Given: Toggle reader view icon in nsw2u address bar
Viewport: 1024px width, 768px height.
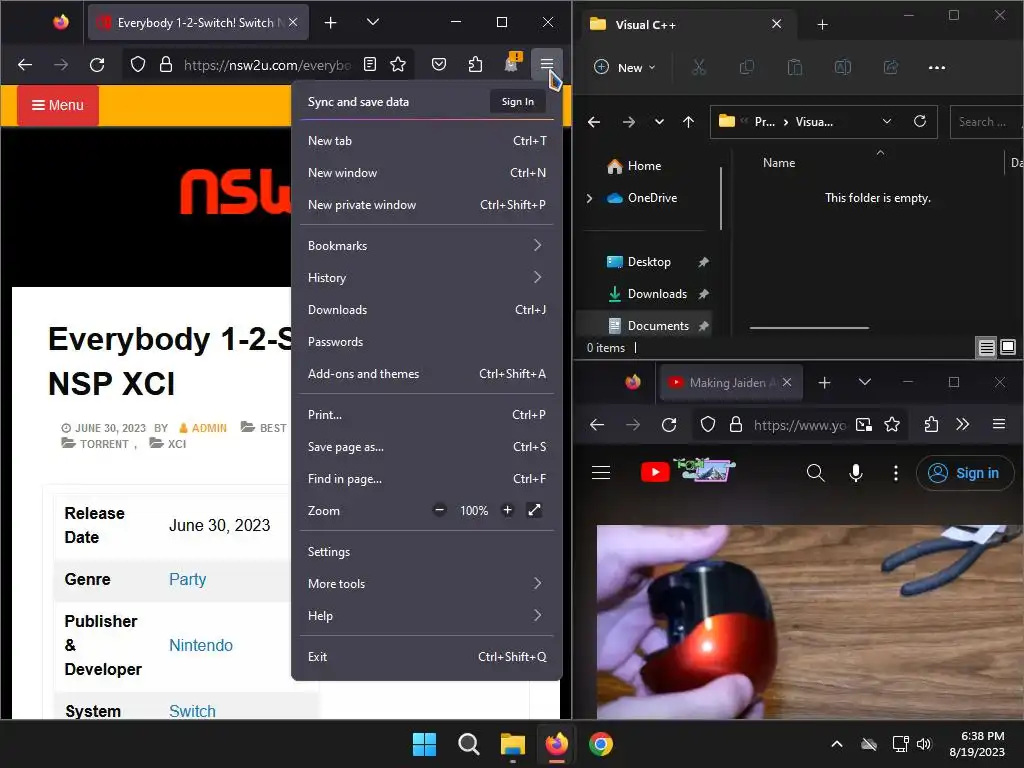Looking at the screenshot, I should pos(370,64).
